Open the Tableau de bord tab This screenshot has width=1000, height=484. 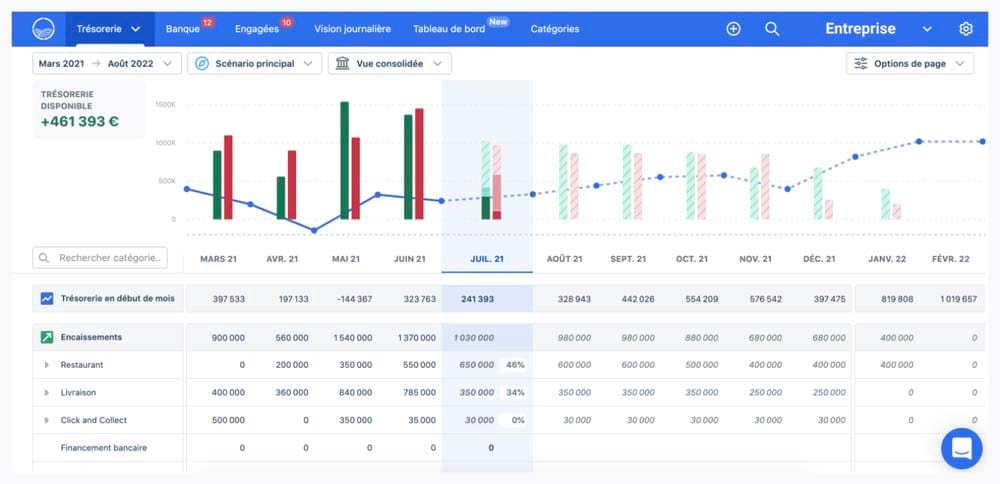pos(449,29)
